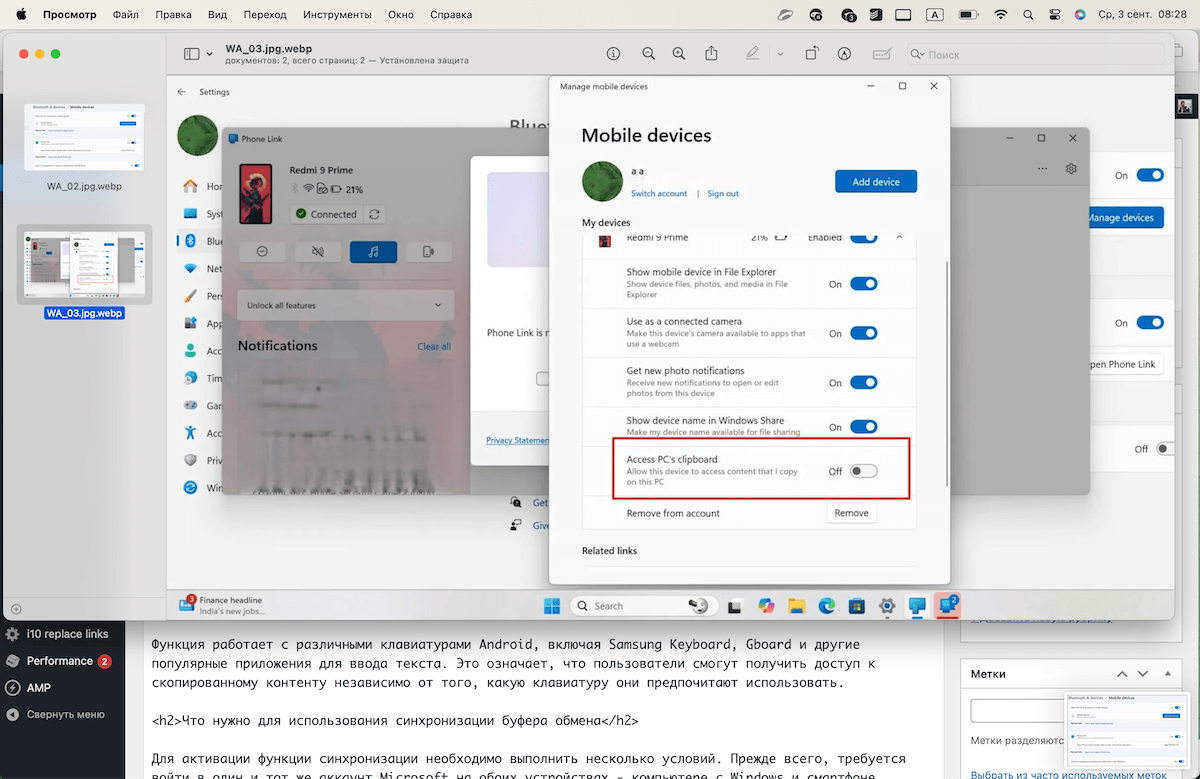
Task: Open the form filling toolbar icon
Action: (882, 54)
